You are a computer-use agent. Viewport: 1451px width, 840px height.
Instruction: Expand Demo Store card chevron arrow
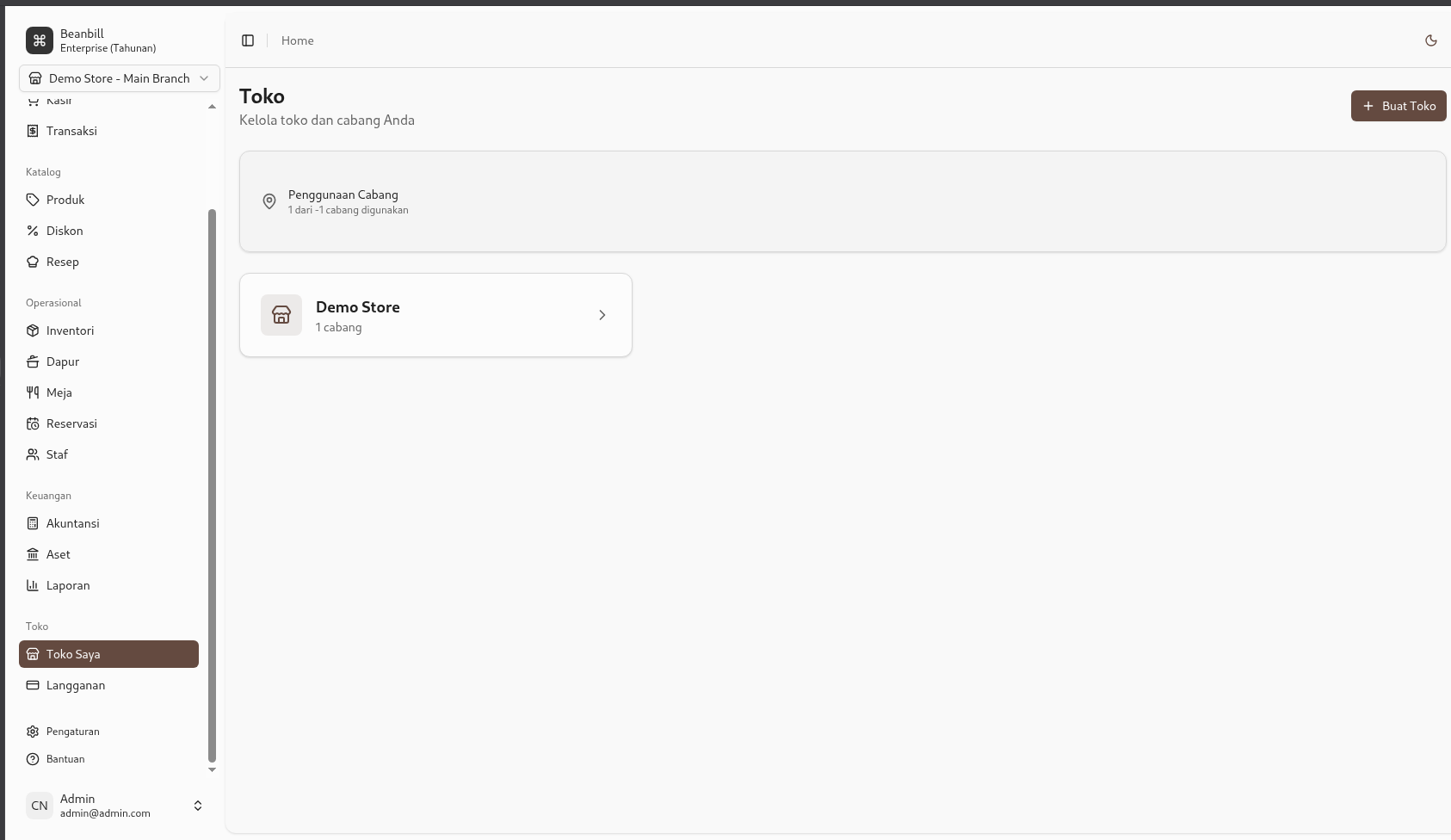click(x=602, y=315)
